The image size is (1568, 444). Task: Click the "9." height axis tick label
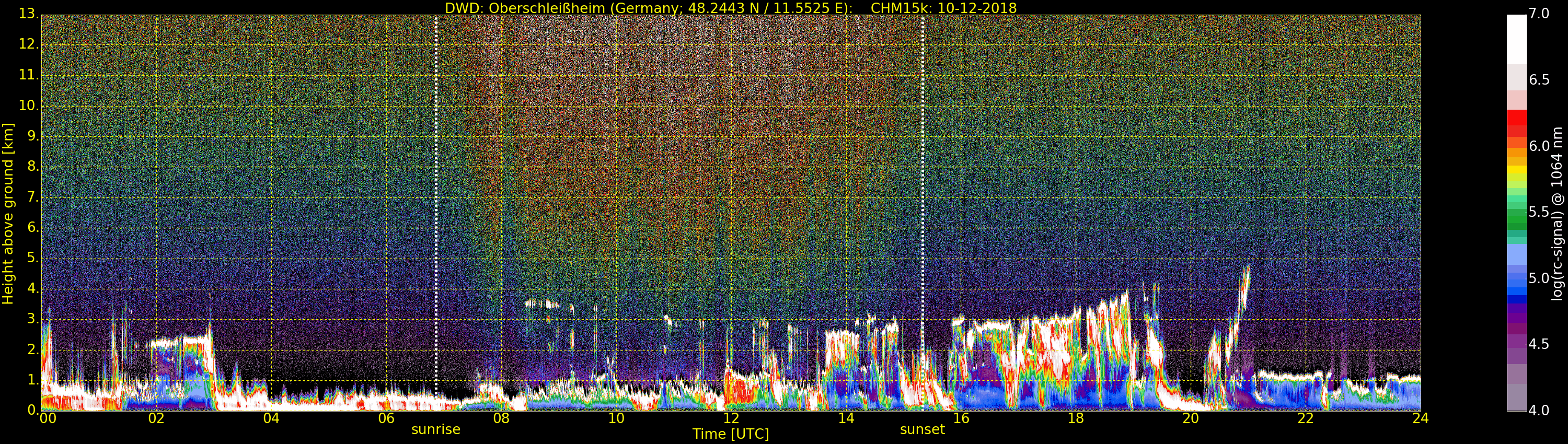pyautogui.click(x=33, y=136)
